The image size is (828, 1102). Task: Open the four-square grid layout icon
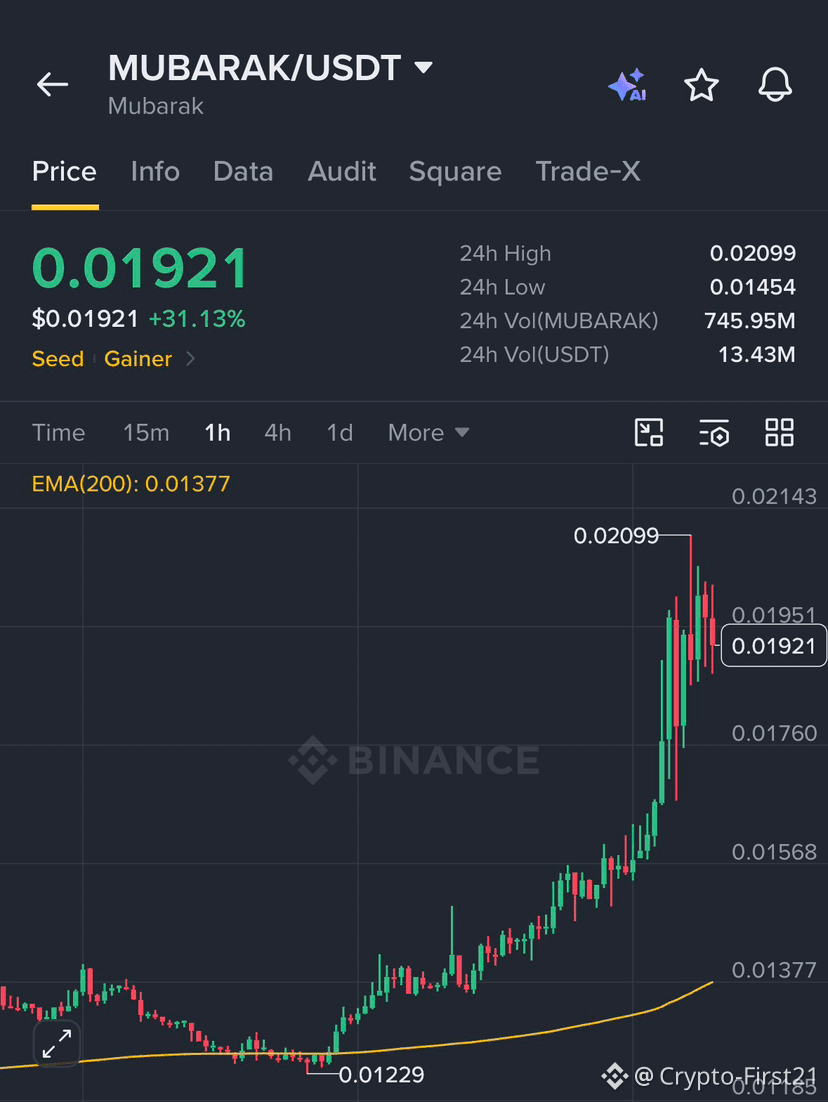click(780, 432)
